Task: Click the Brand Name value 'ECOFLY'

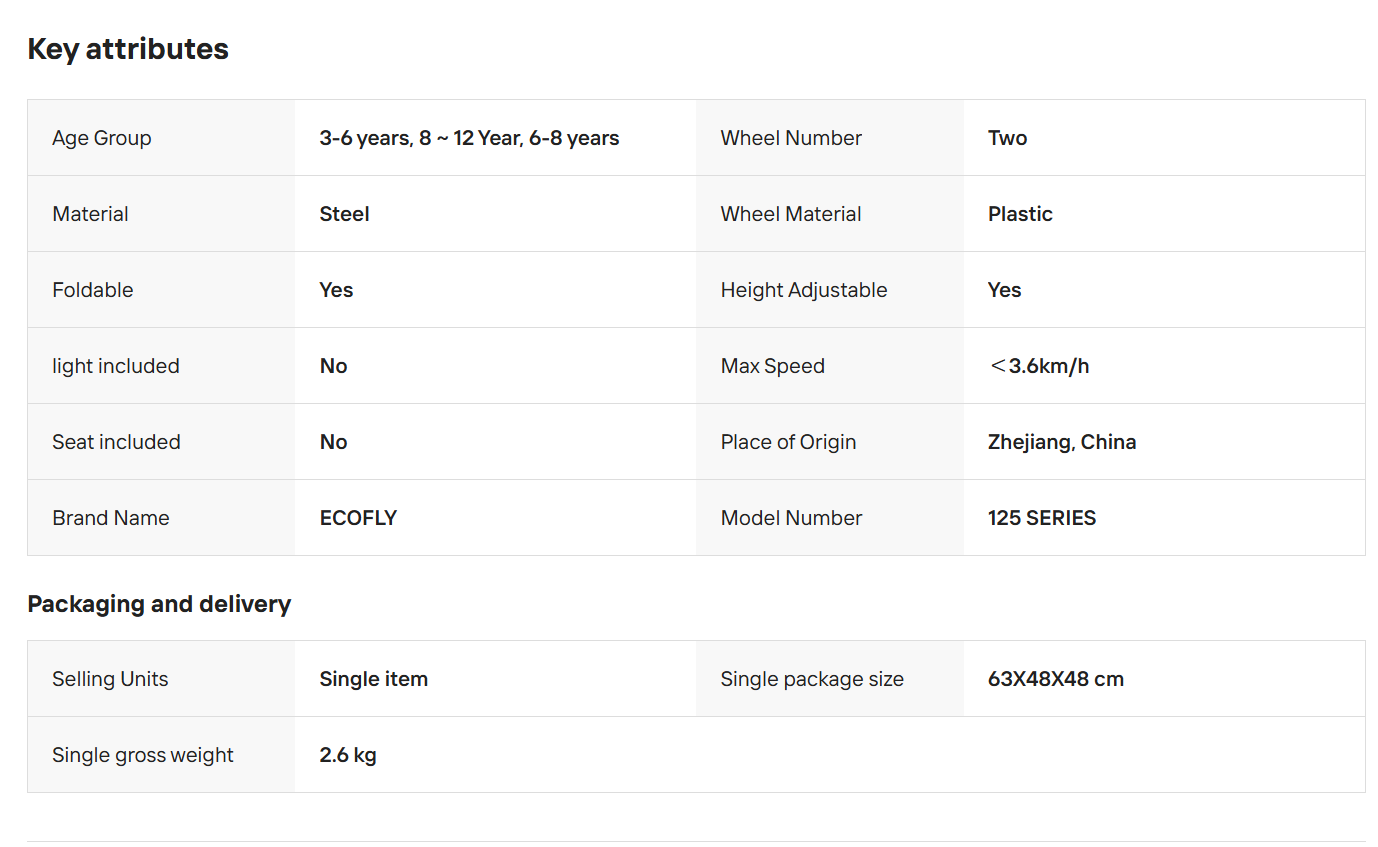Action: coord(358,518)
